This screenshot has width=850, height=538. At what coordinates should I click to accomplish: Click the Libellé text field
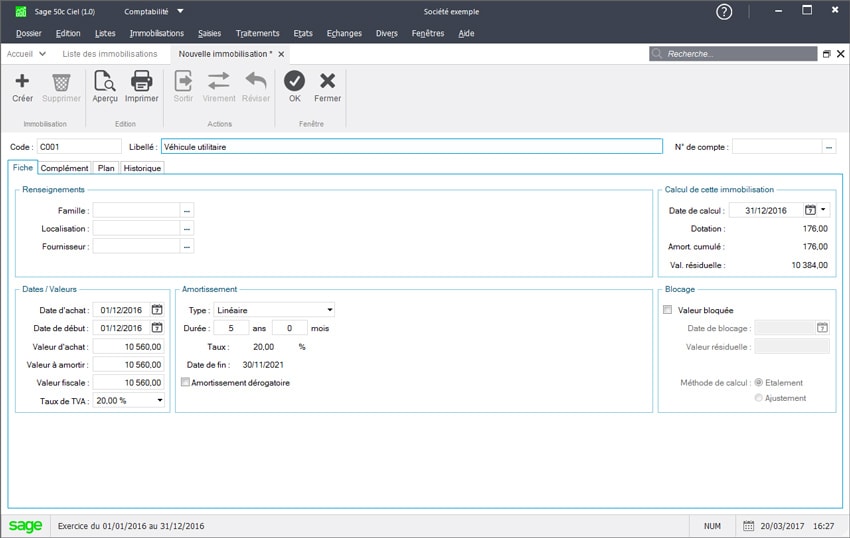411,147
